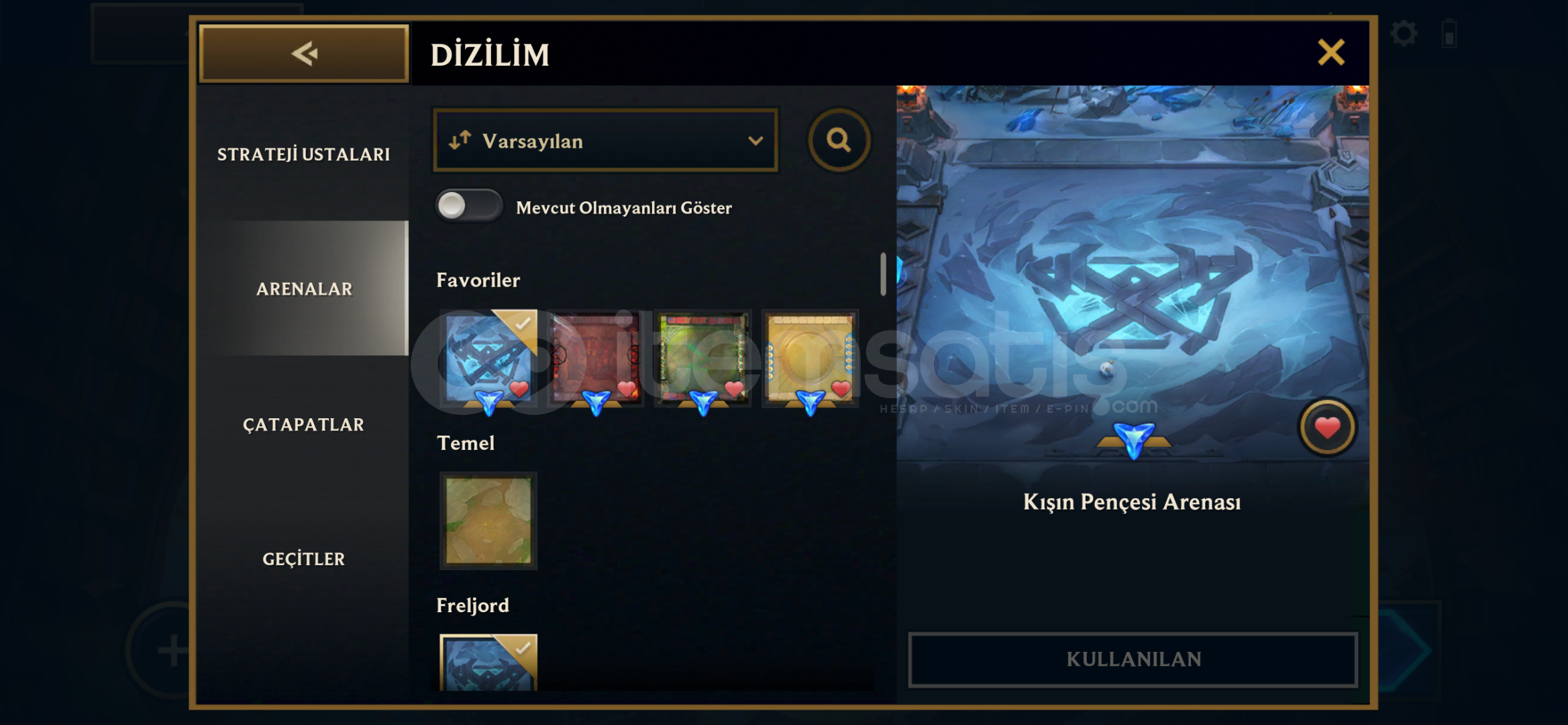Click the settings gear icon

tap(1404, 34)
